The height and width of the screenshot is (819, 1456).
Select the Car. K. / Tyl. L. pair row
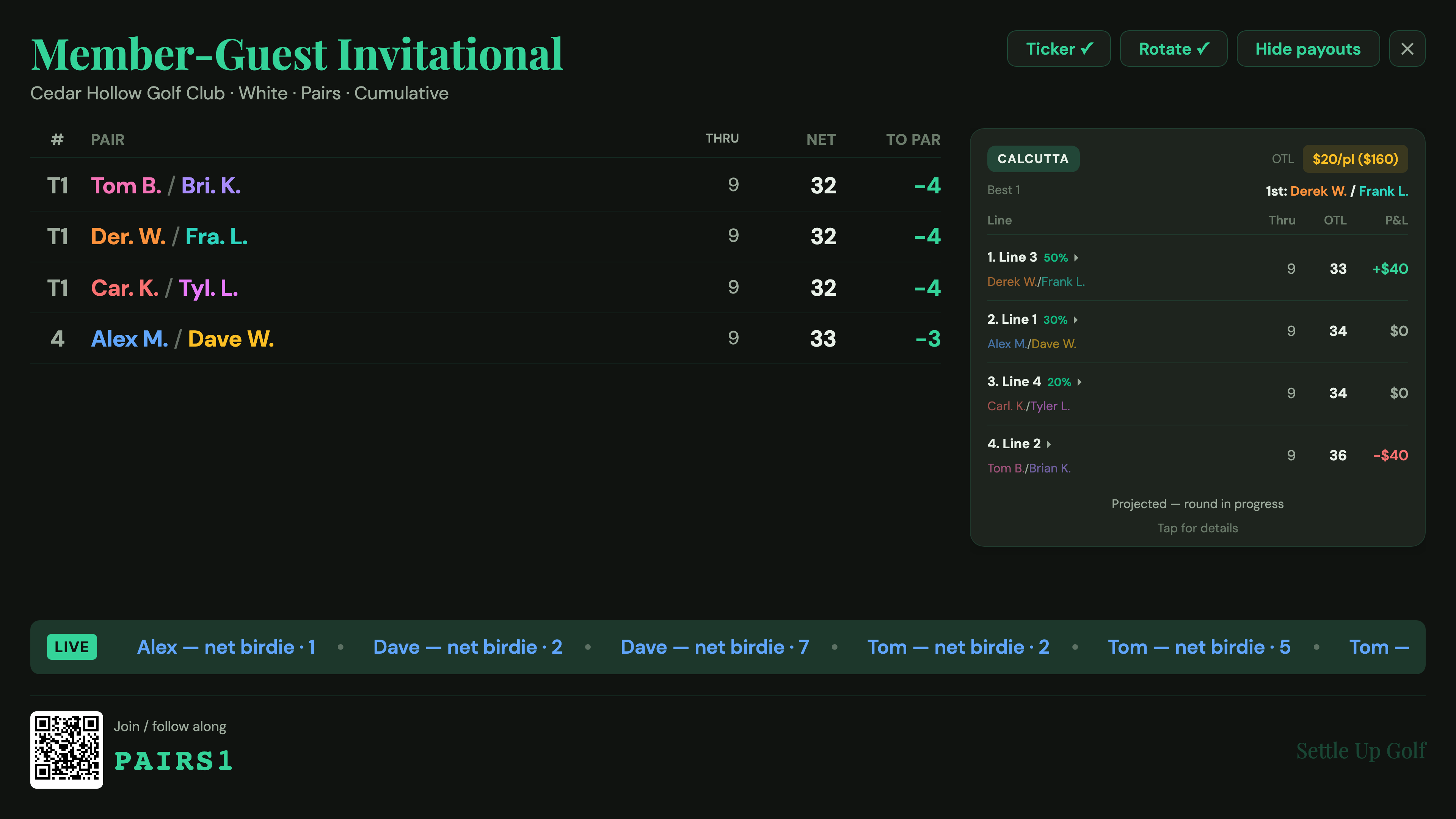[485, 288]
